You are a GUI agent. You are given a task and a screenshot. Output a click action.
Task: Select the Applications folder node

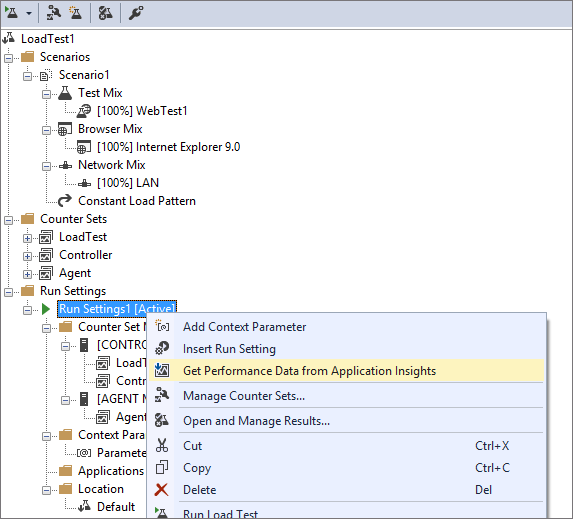point(111,471)
